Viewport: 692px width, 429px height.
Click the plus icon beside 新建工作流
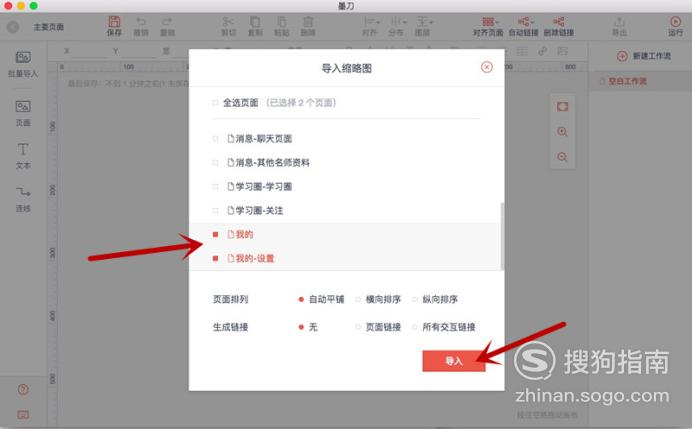point(622,56)
